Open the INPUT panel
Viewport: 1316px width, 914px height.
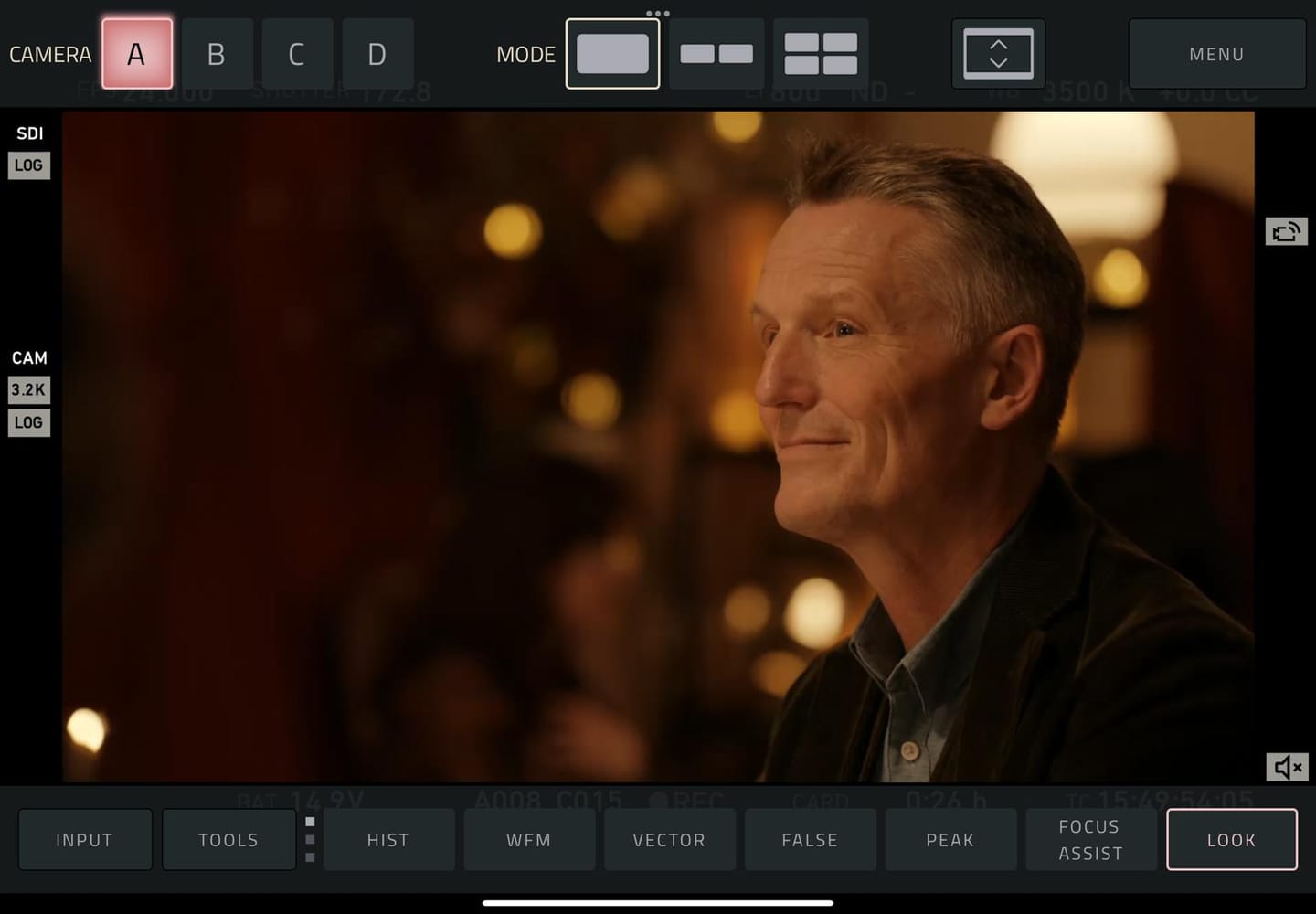85,839
